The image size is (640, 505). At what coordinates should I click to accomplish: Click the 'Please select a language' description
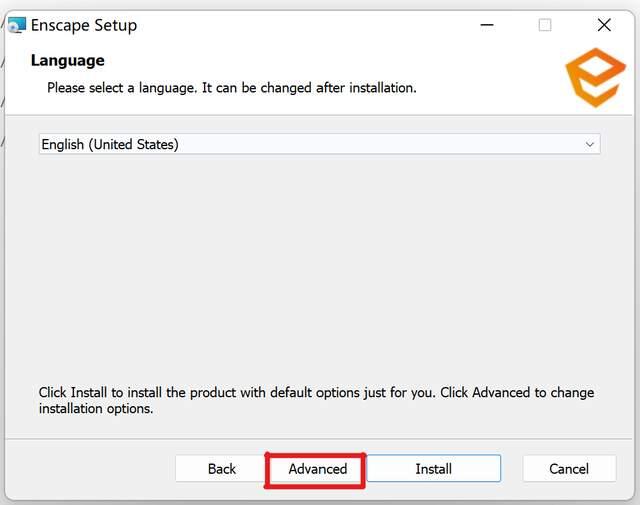point(231,88)
